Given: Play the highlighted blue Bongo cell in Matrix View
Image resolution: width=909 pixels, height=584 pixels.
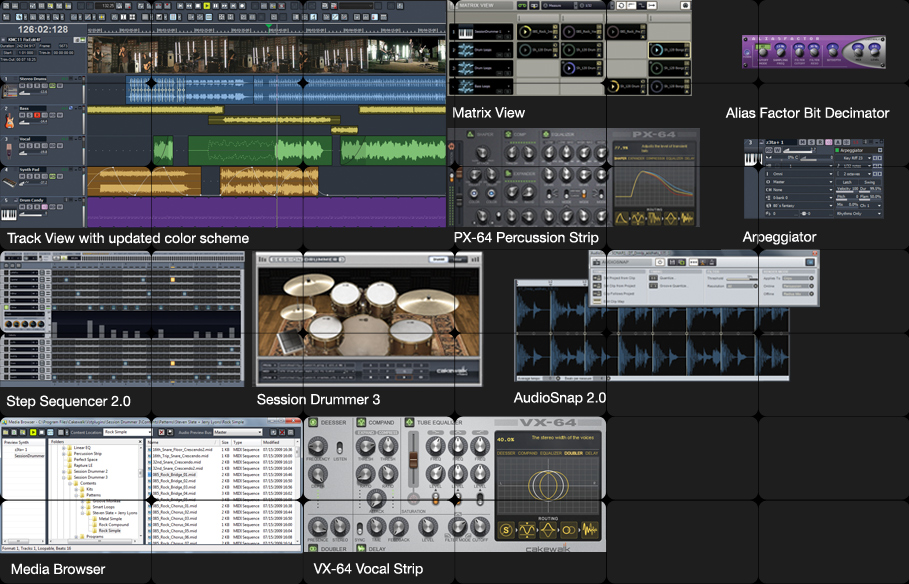Looking at the screenshot, I should click(x=656, y=50).
